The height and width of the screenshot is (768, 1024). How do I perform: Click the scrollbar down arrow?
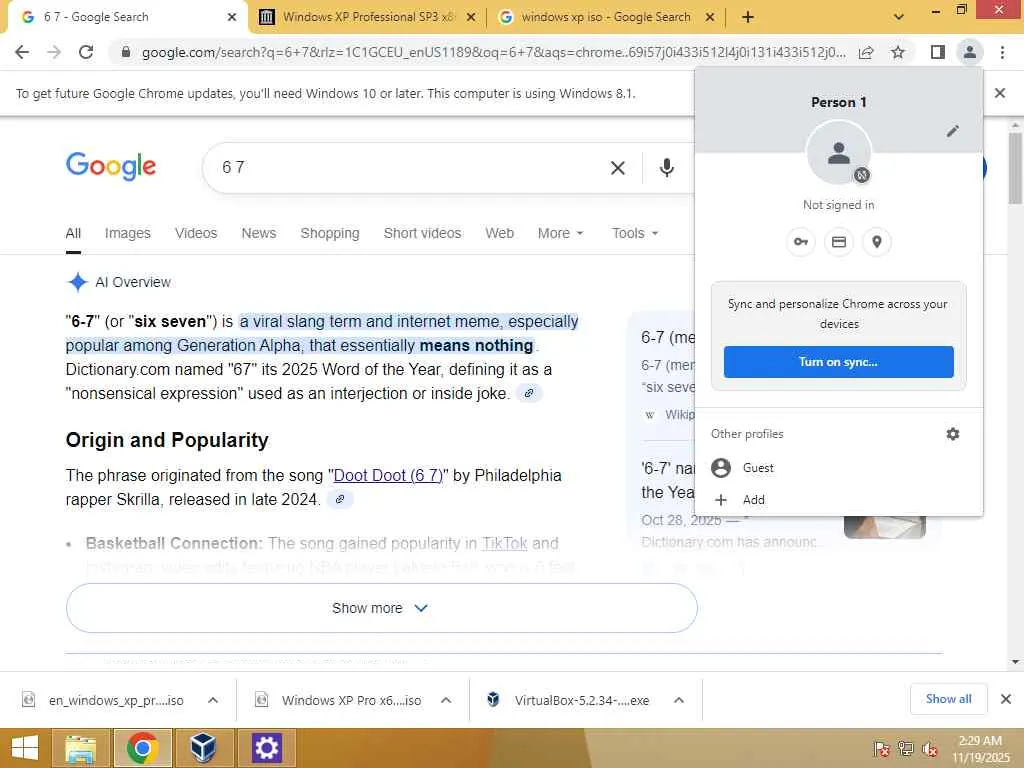(1015, 662)
